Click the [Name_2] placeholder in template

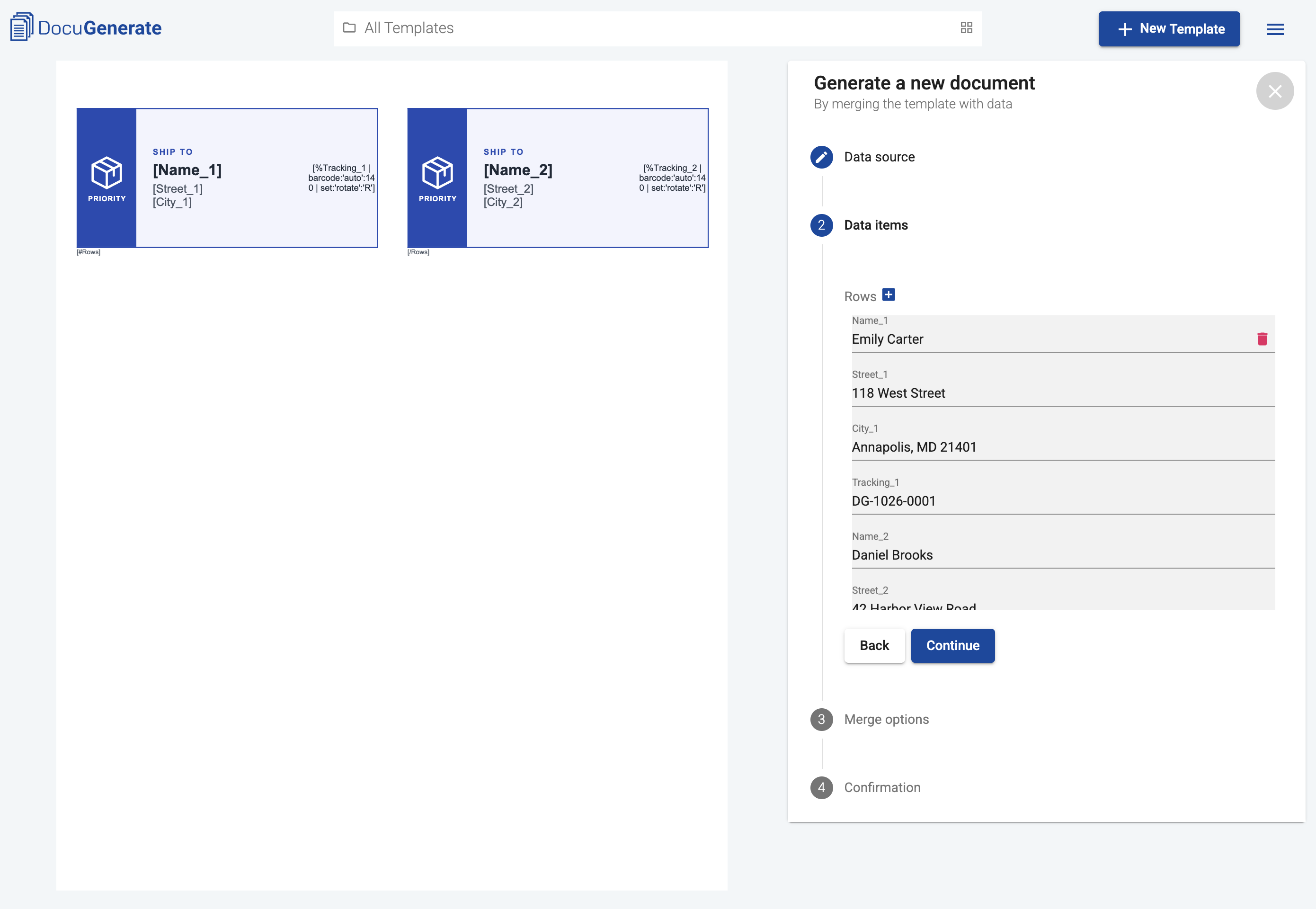(x=517, y=169)
